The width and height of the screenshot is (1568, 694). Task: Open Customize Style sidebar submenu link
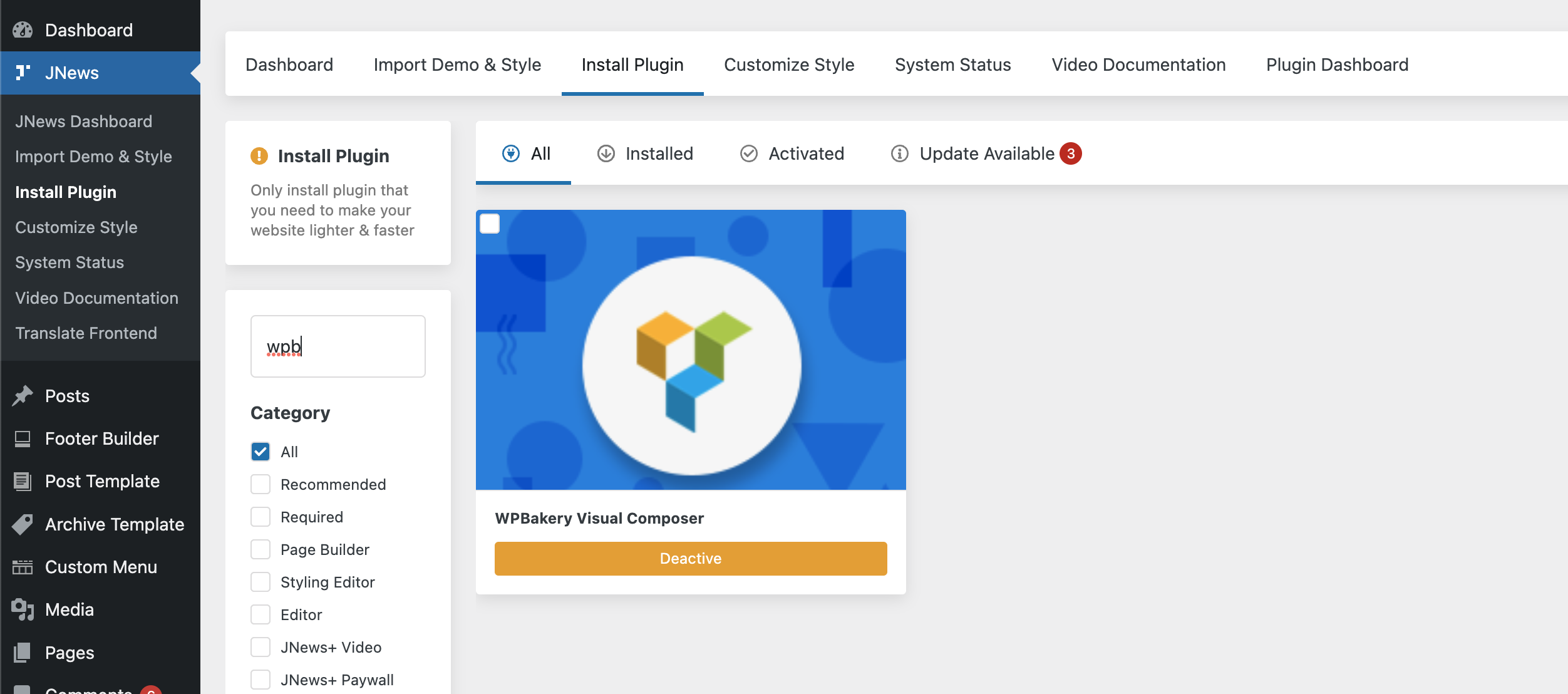pos(76,227)
